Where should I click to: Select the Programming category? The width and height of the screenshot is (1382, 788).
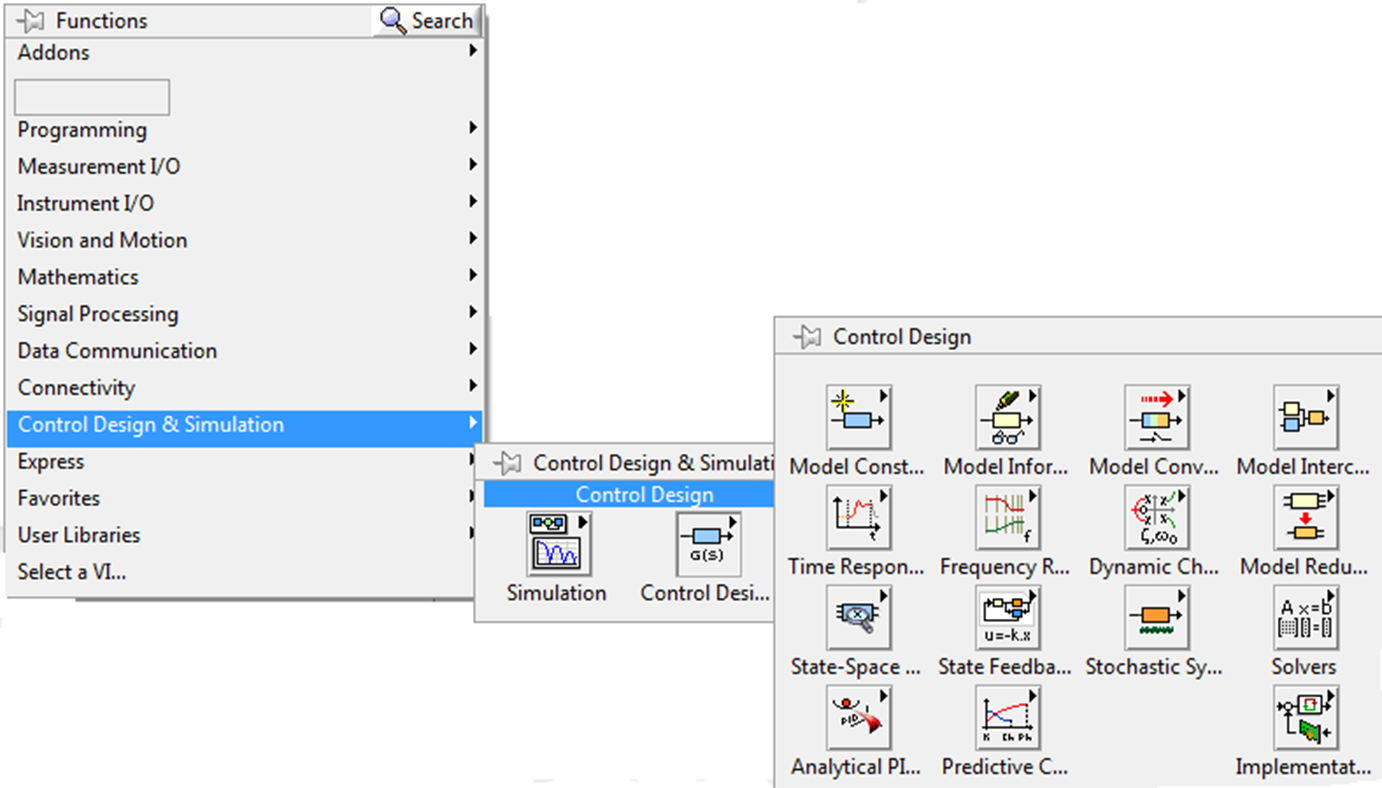[245, 130]
